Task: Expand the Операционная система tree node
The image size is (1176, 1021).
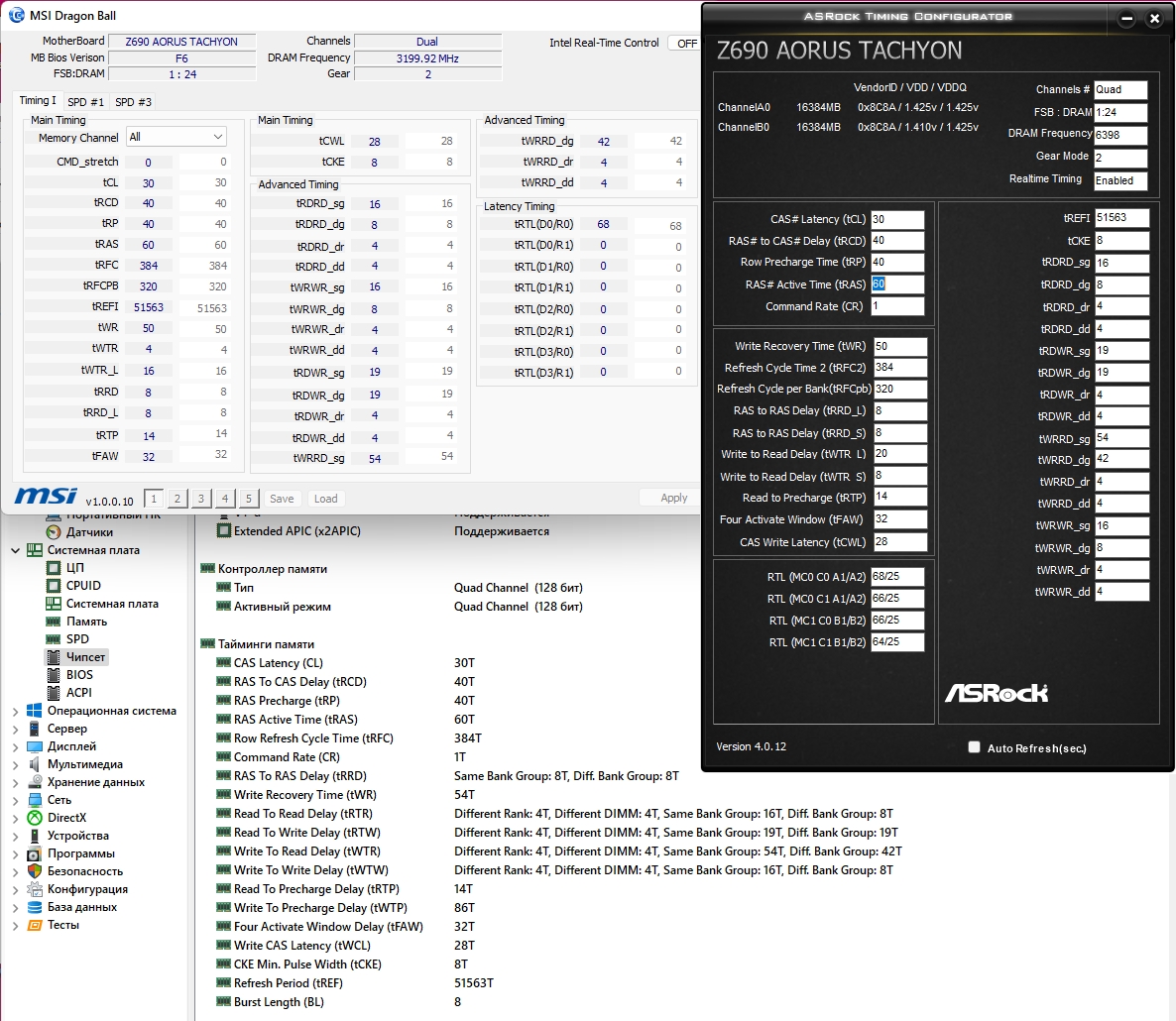Action: click(15, 711)
